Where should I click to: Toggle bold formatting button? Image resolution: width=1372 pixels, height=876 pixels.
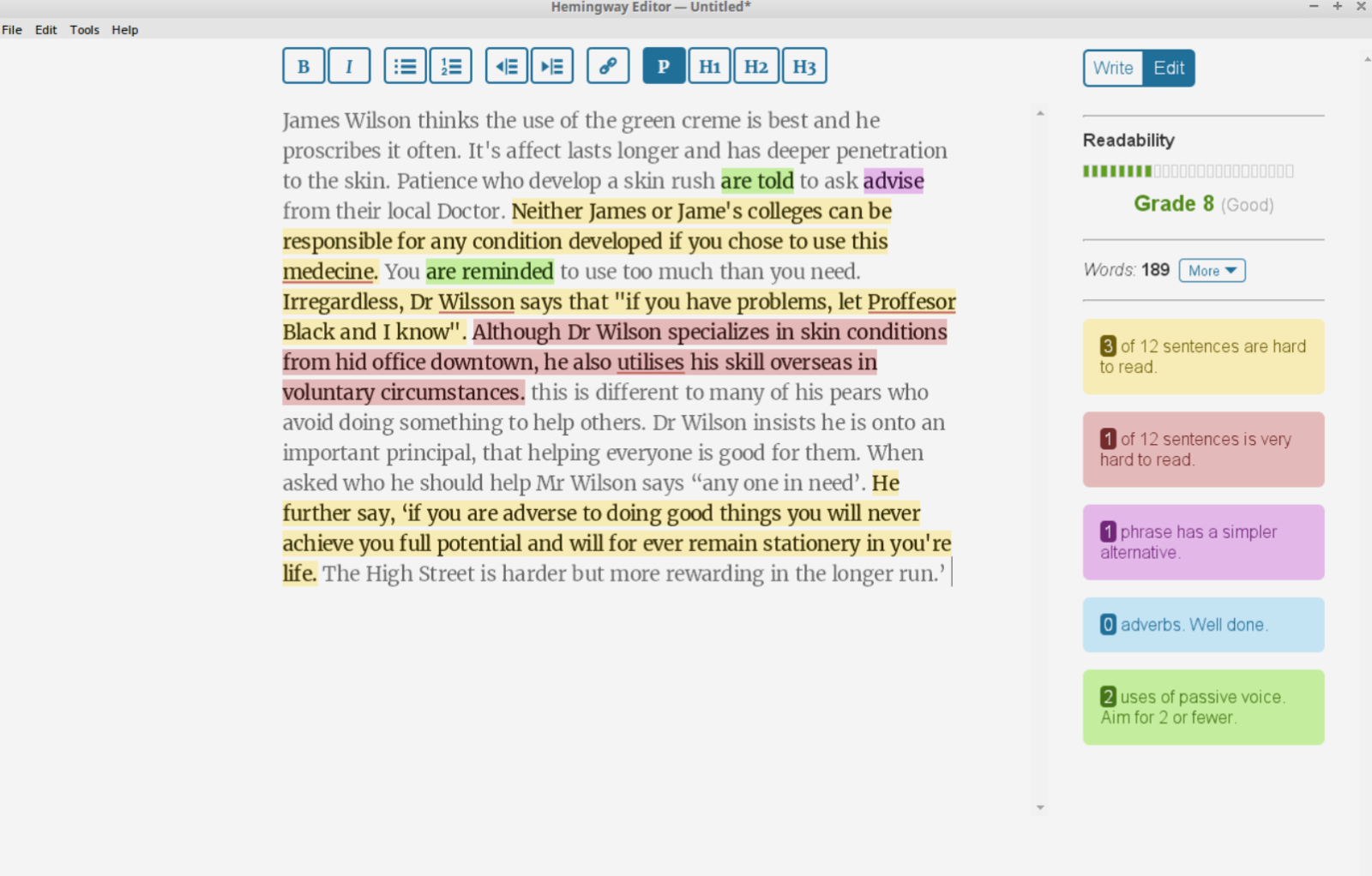(x=304, y=66)
